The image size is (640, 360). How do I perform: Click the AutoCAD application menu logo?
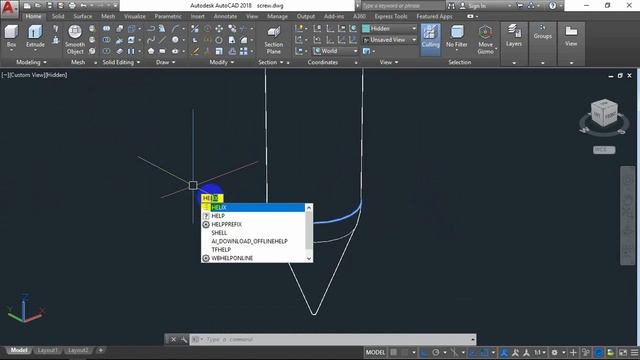point(9,8)
